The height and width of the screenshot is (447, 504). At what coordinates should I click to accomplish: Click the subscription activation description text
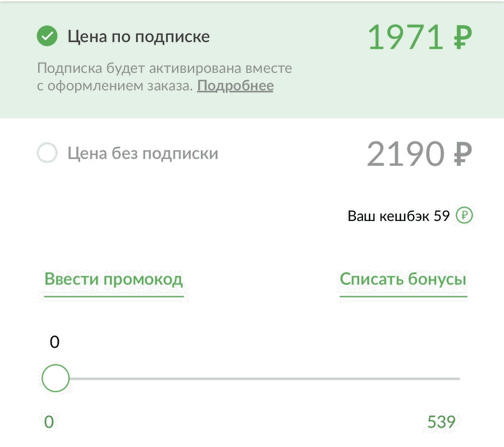point(164,77)
